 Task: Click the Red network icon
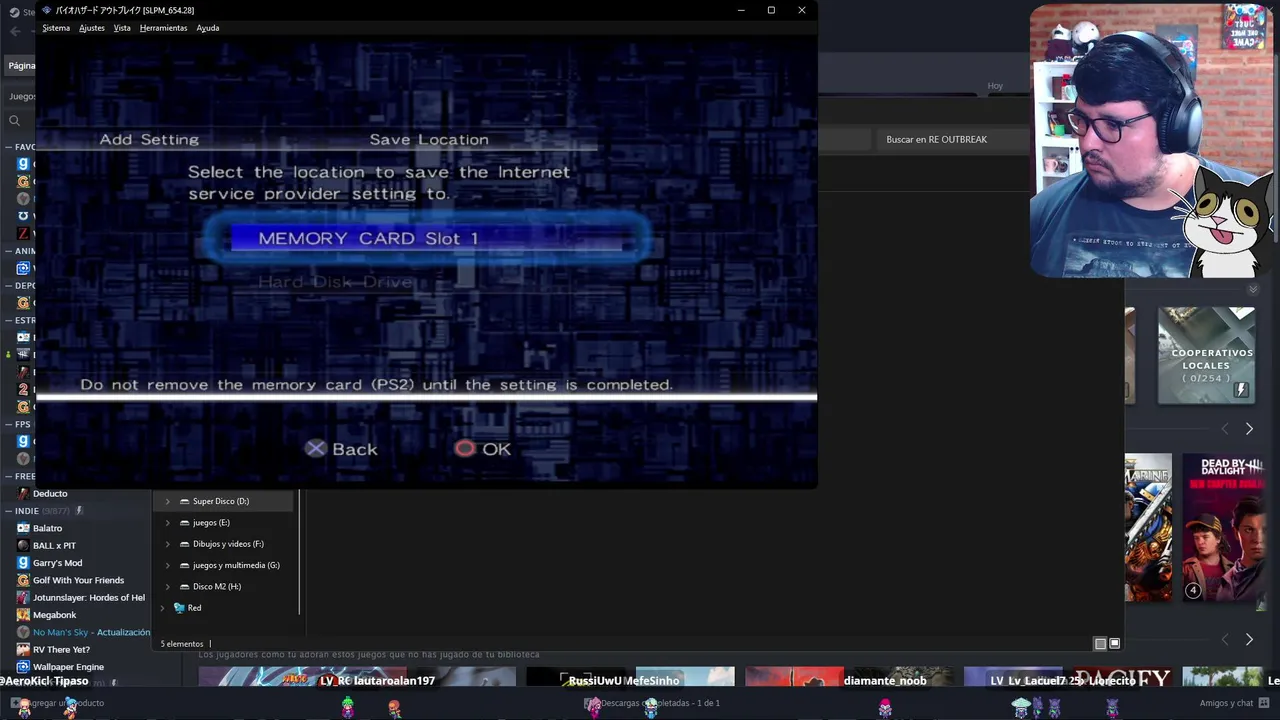coord(179,608)
